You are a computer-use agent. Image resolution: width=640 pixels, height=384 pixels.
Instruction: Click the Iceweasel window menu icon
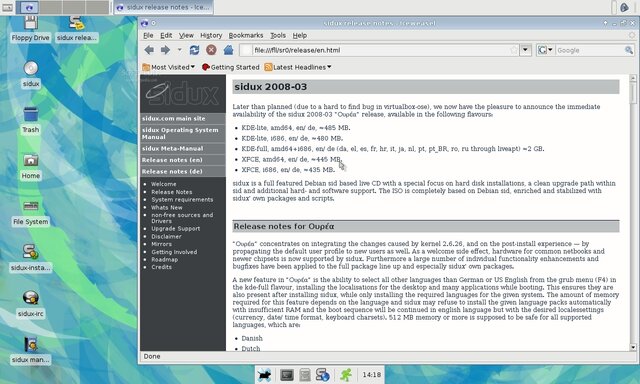(144, 23)
